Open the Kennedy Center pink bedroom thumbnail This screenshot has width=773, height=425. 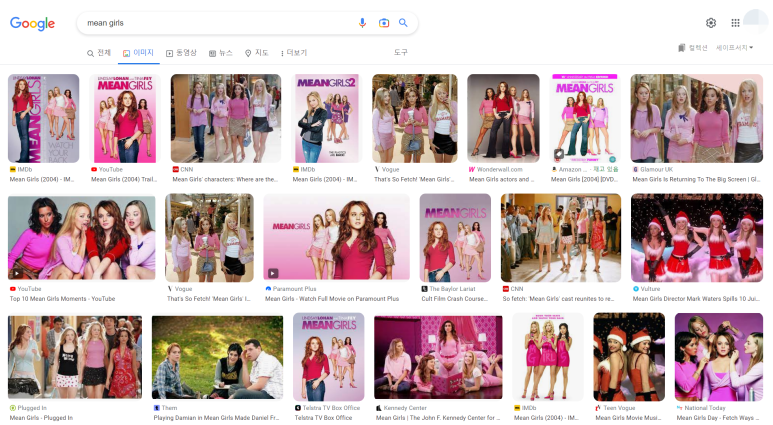click(x=438, y=357)
